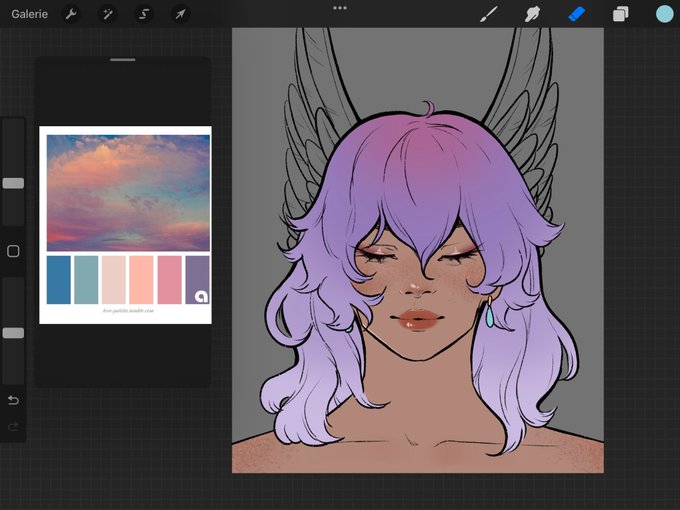Tap the redo arrow

click(x=13, y=427)
